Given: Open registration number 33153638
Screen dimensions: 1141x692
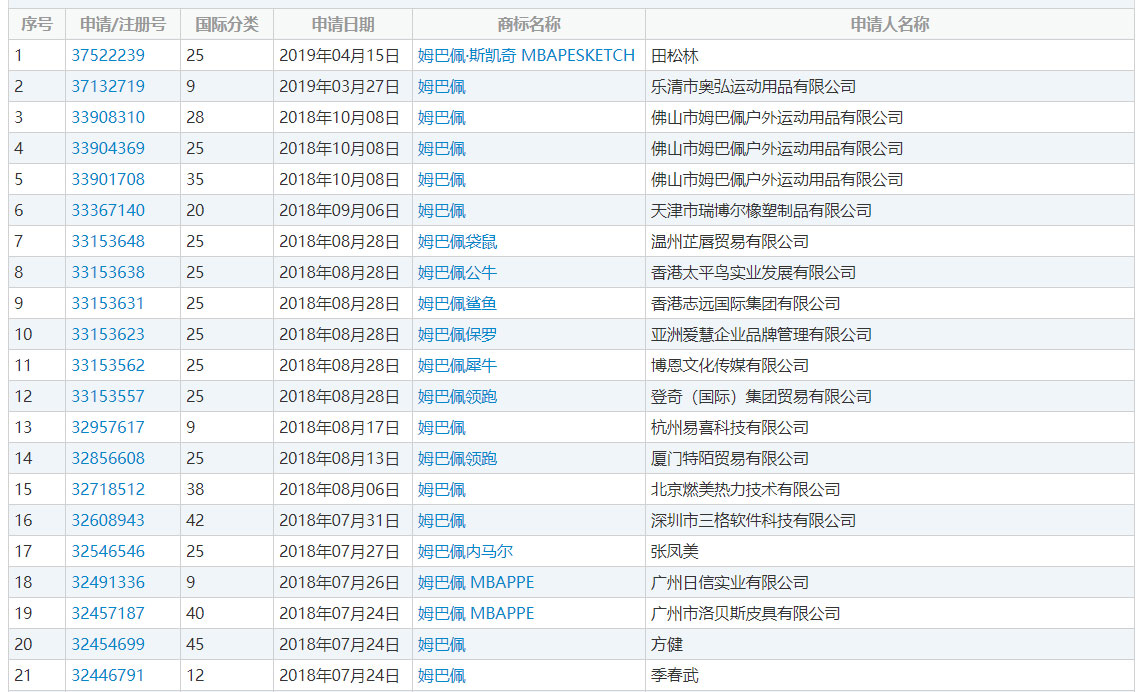Looking at the screenshot, I should click(x=108, y=273).
